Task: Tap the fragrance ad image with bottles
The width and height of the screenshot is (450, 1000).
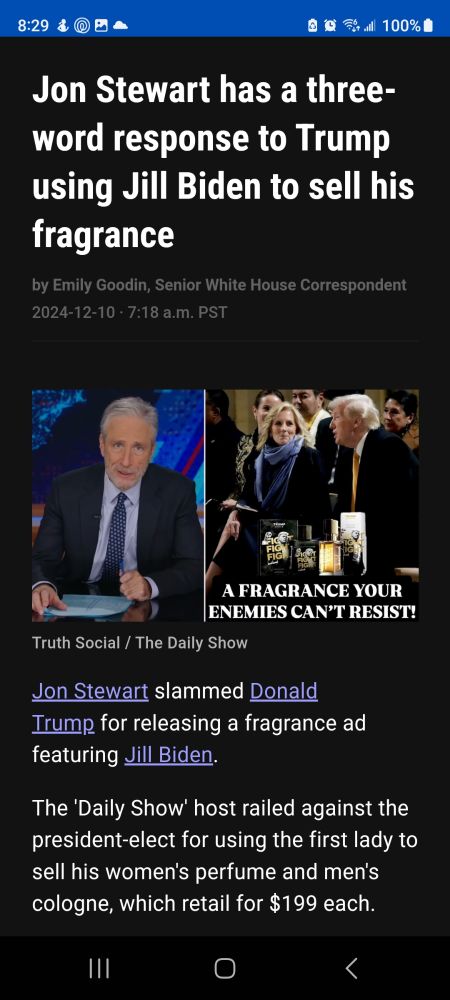Action: (312, 505)
